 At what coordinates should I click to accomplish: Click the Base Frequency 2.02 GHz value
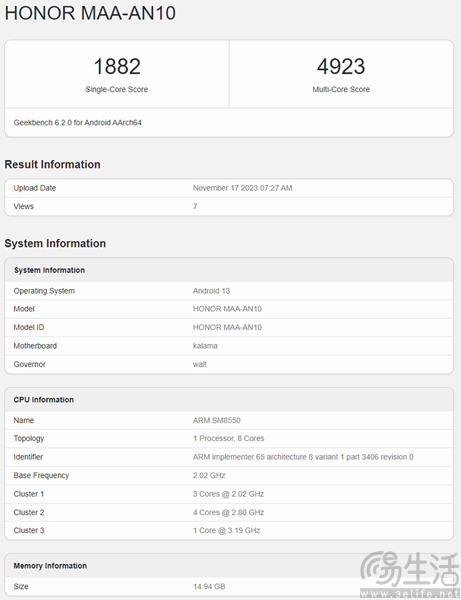point(209,475)
